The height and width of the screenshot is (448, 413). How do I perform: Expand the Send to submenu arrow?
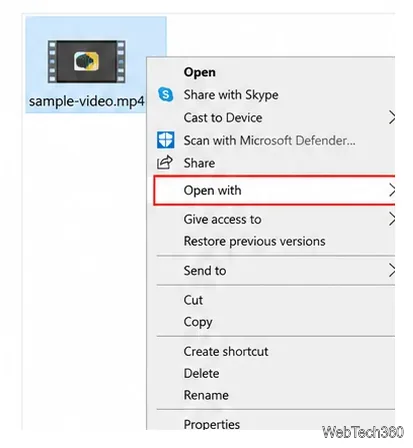pos(392,270)
